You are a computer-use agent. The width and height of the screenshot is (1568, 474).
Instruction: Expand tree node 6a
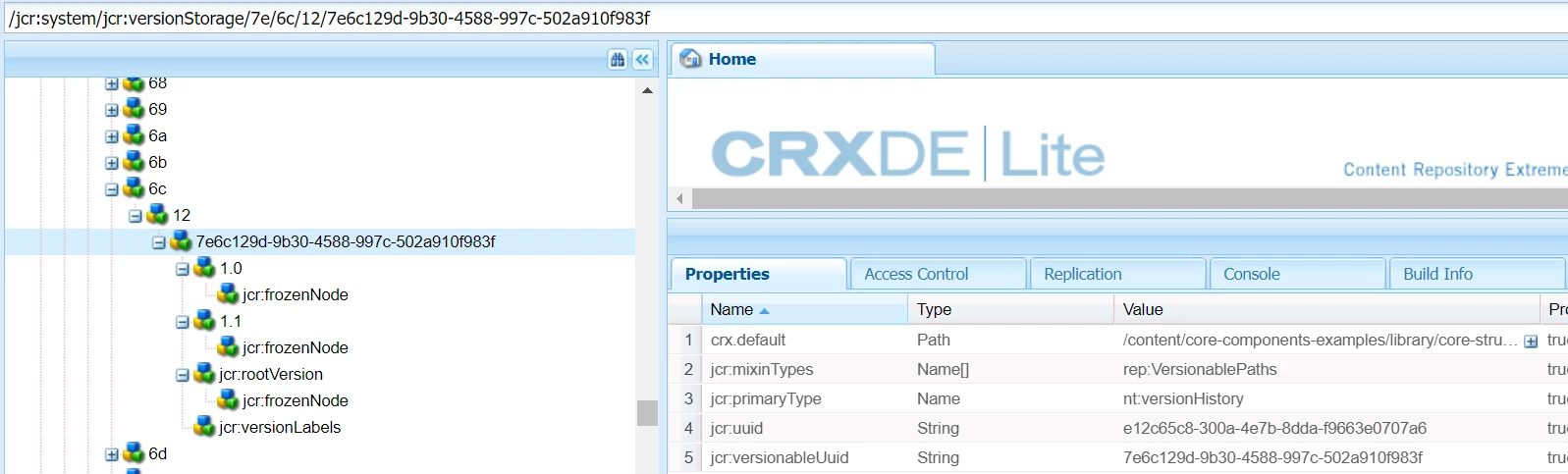(x=111, y=136)
